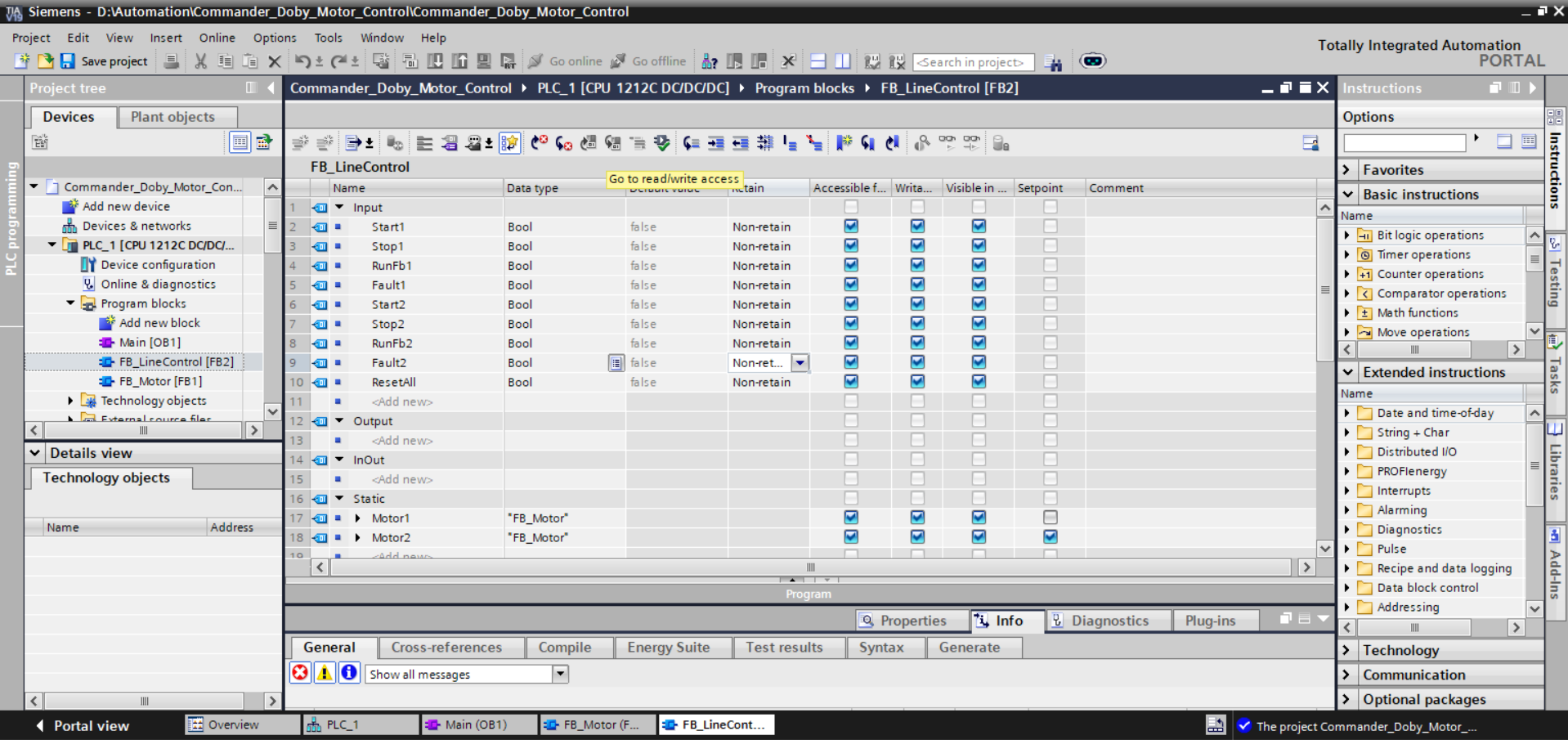Uncheck Writable checkbox for Stop1
Viewport: 1568px width, 740px height.
(x=917, y=246)
